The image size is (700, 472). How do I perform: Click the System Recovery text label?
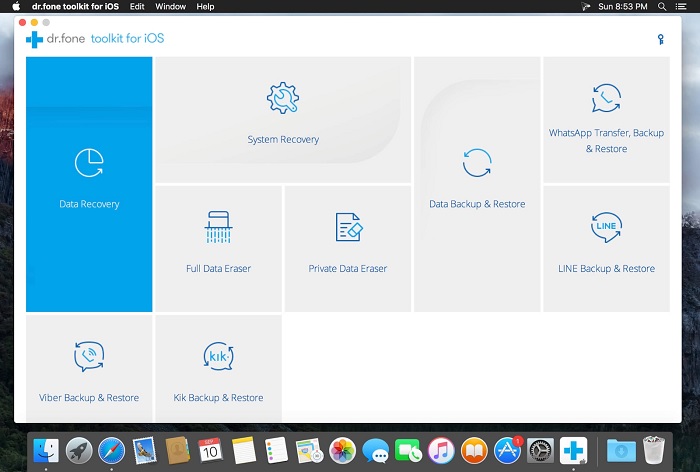(x=283, y=140)
